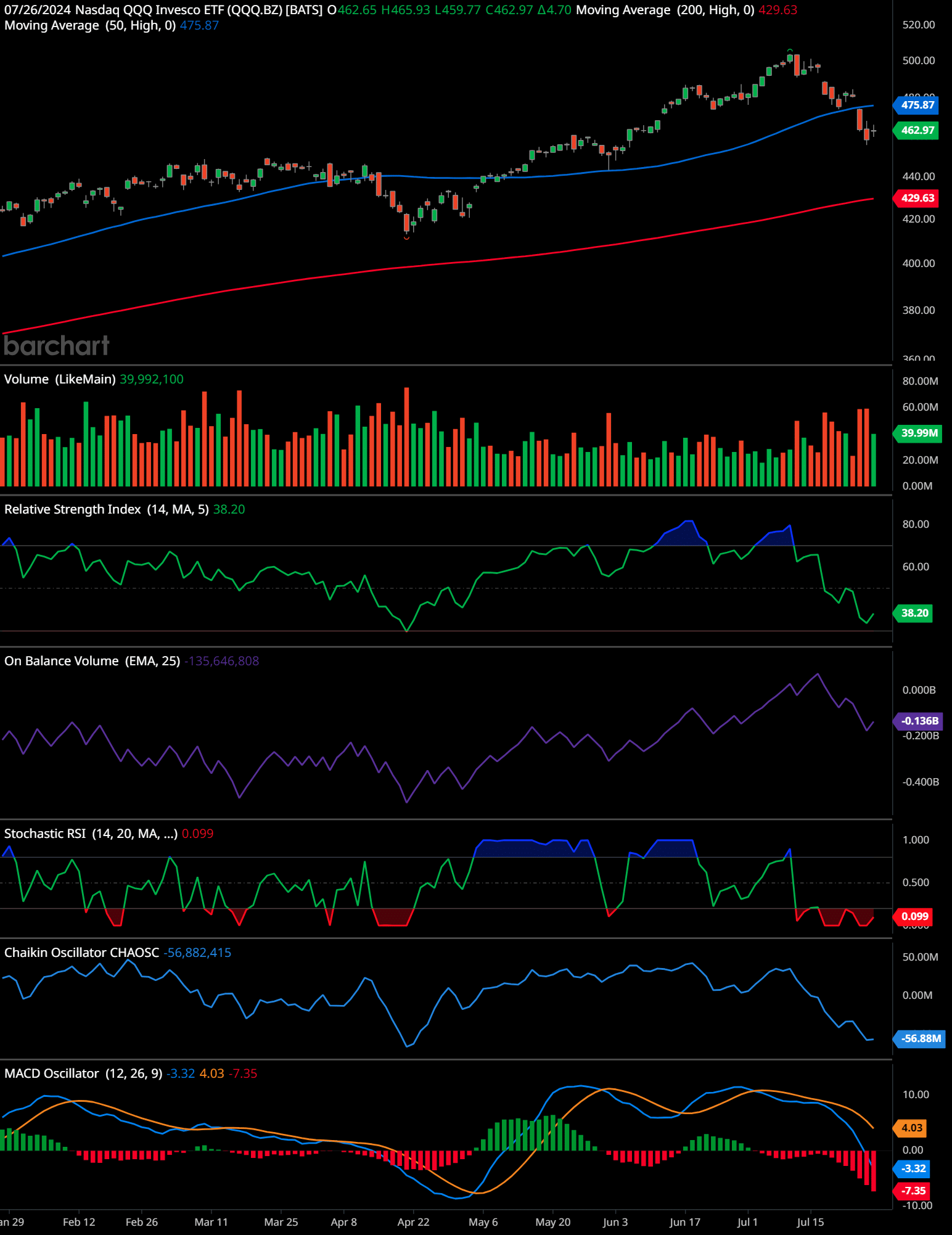
Task: Click the 'Jul 1' date axis label
Action: (x=747, y=1222)
